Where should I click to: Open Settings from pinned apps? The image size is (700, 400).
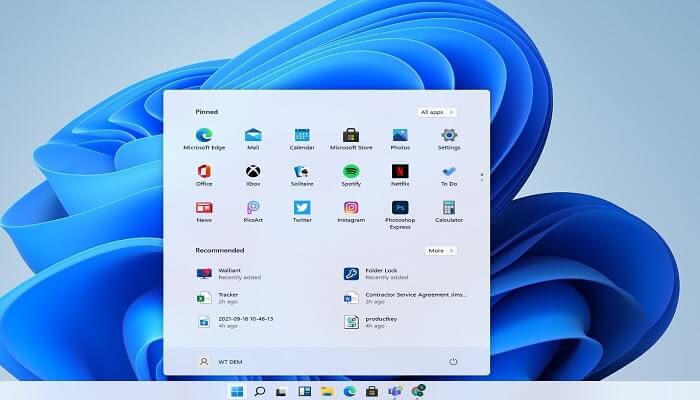tap(449, 135)
